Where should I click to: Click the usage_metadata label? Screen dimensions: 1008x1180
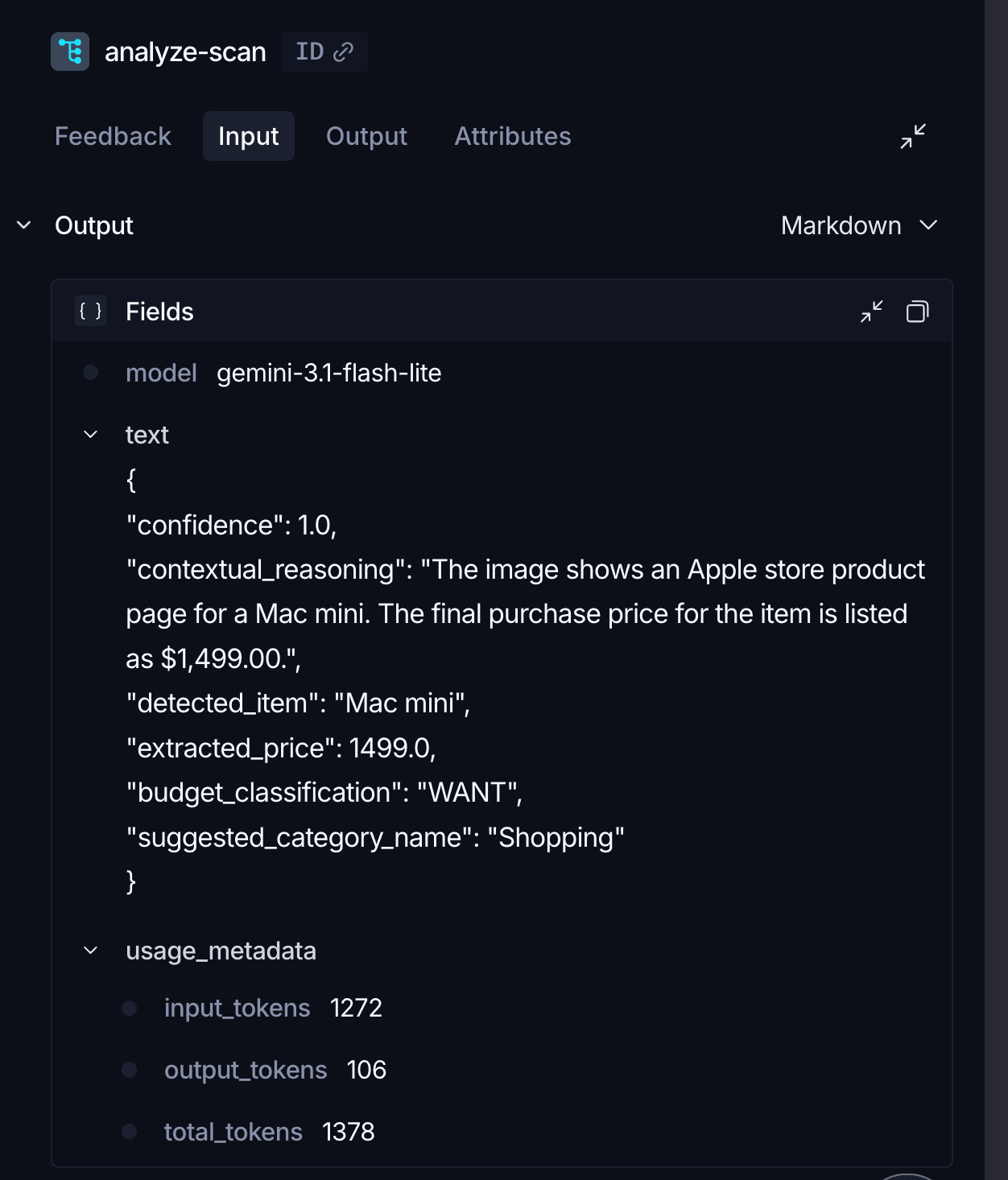pyautogui.click(x=221, y=951)
